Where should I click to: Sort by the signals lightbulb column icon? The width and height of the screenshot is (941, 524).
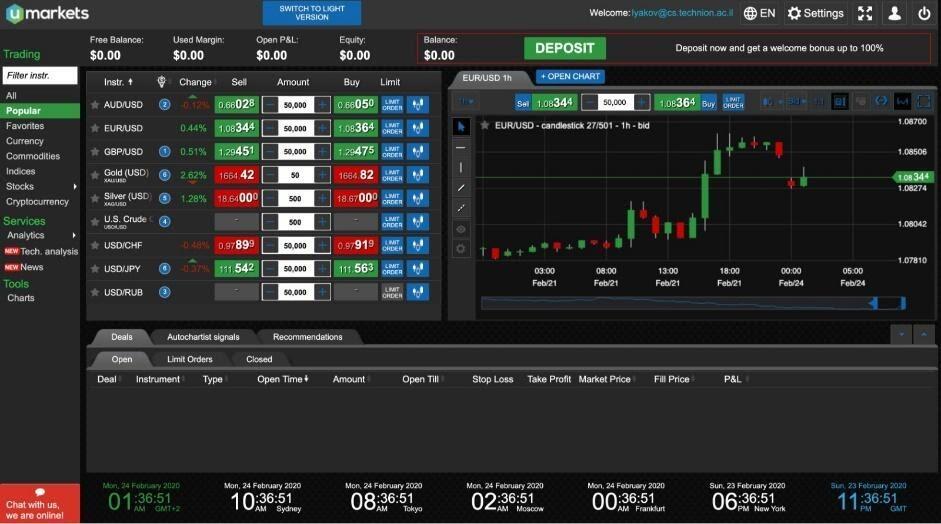(x=161, y=82)
